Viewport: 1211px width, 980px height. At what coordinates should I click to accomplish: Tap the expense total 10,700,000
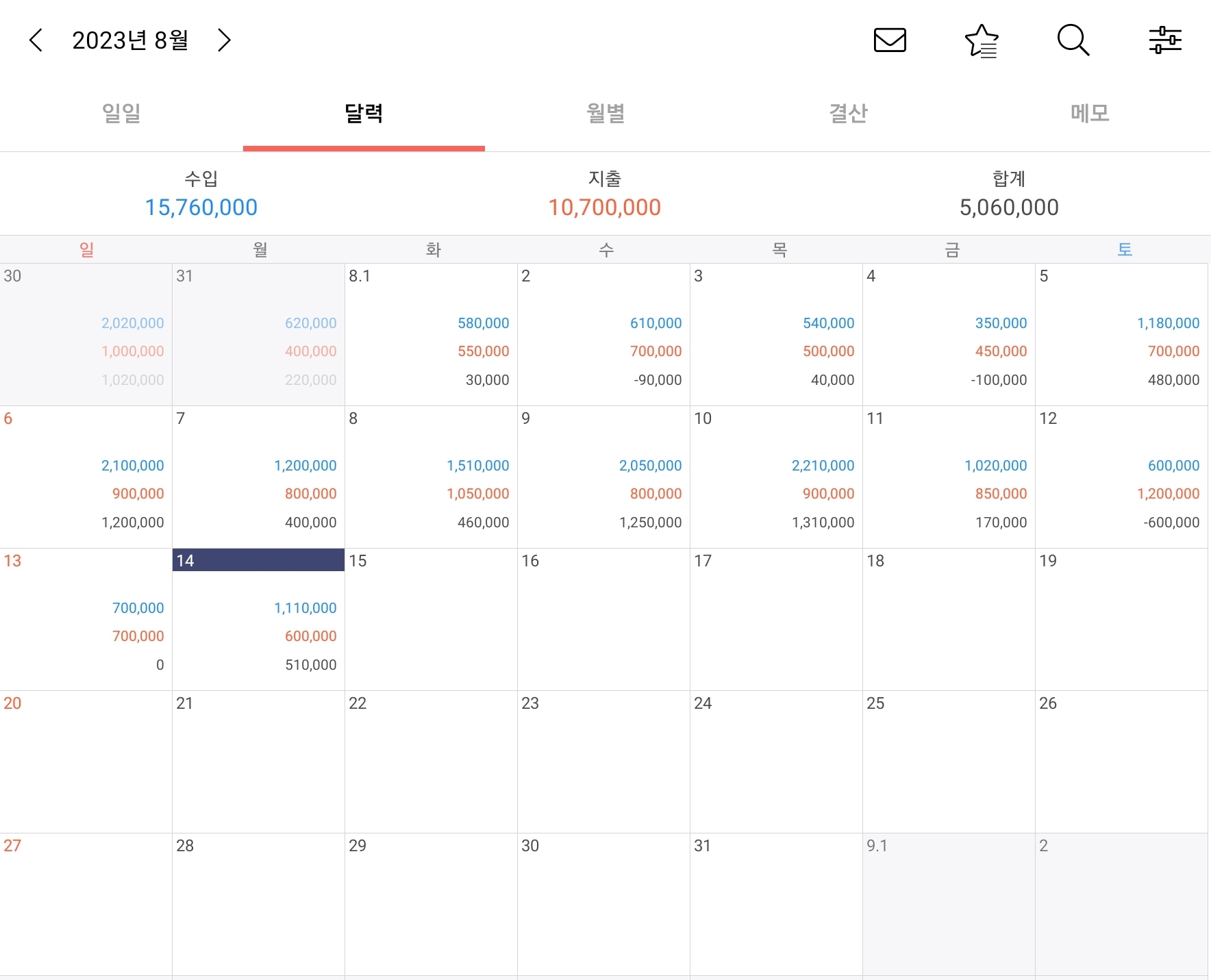605,208
